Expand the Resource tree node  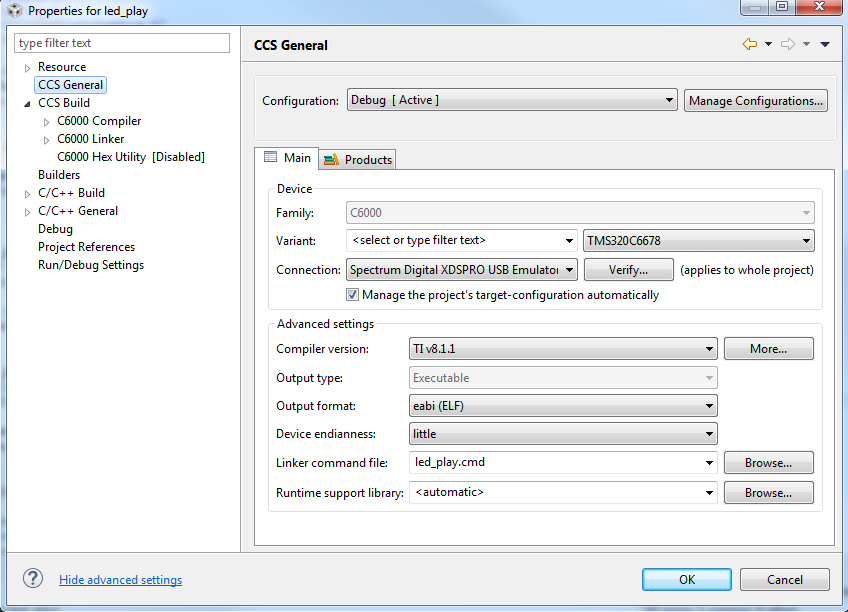[25, 66]
